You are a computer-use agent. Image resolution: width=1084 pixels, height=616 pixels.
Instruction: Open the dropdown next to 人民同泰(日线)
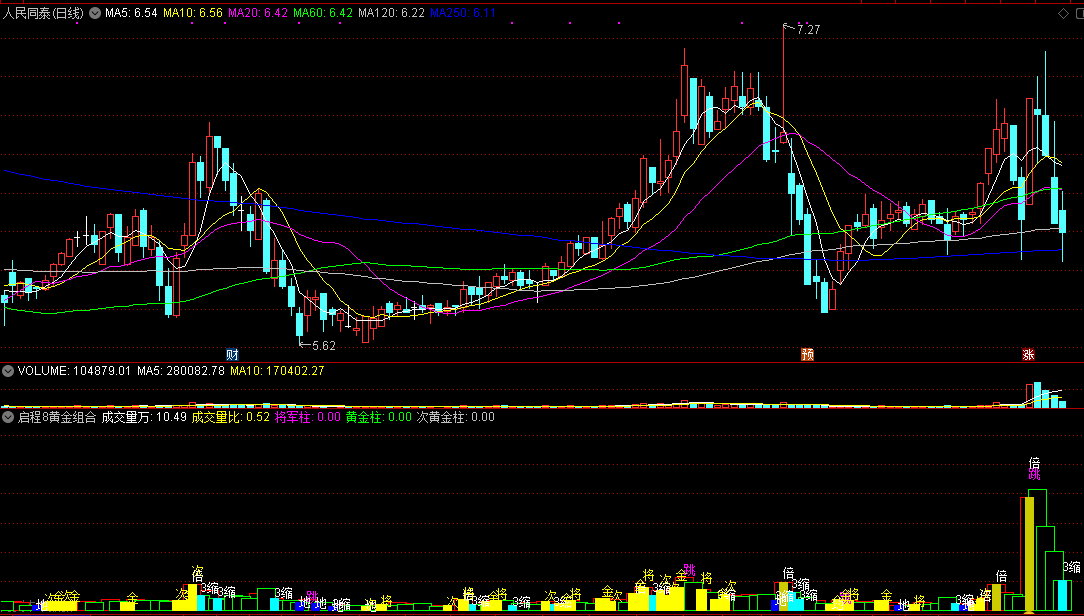95,13
